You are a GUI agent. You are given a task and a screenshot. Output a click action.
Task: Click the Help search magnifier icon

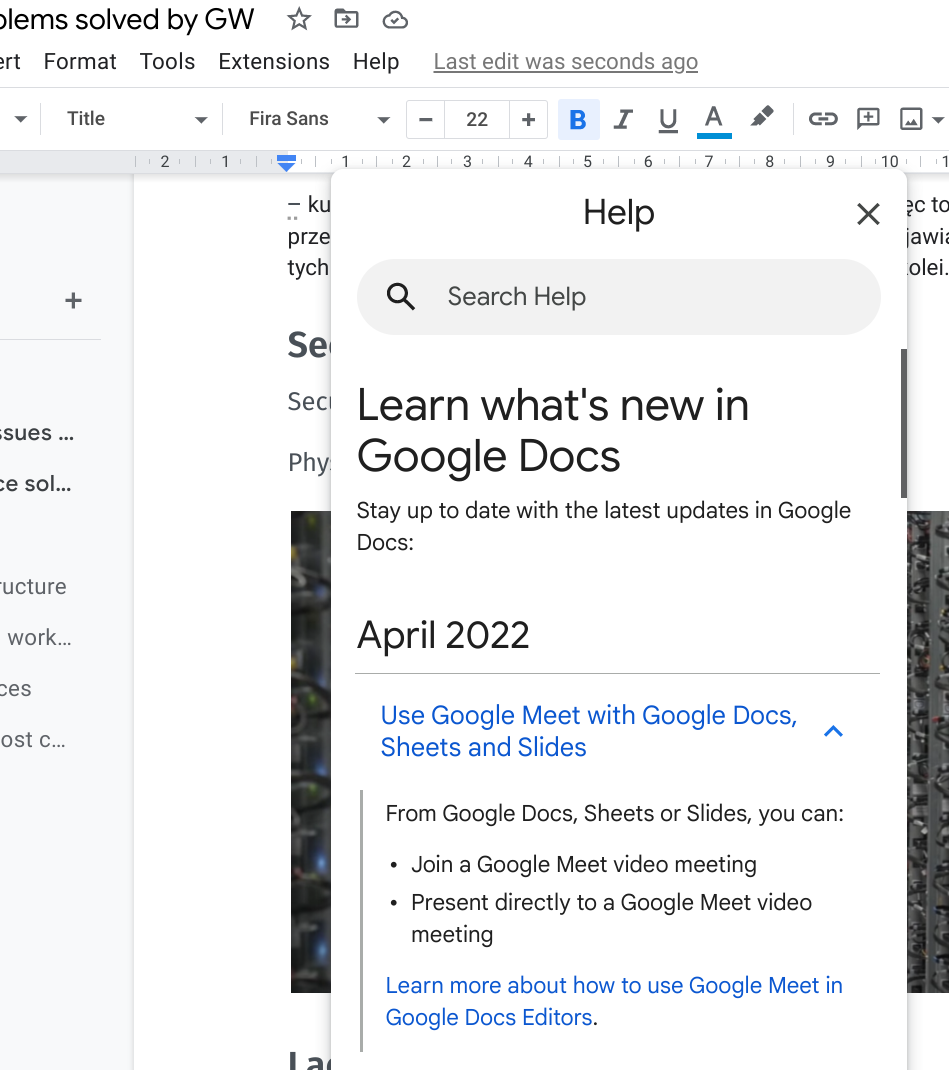[400, 297]
